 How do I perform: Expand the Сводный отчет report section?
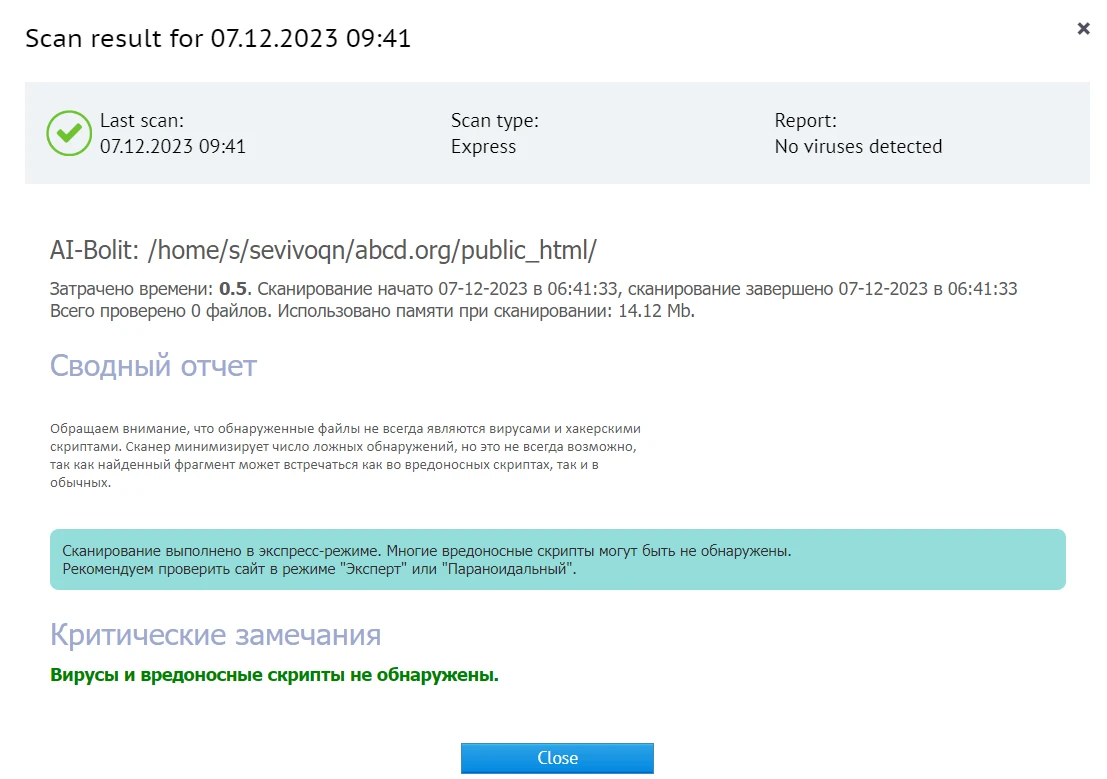pos(152,366)
